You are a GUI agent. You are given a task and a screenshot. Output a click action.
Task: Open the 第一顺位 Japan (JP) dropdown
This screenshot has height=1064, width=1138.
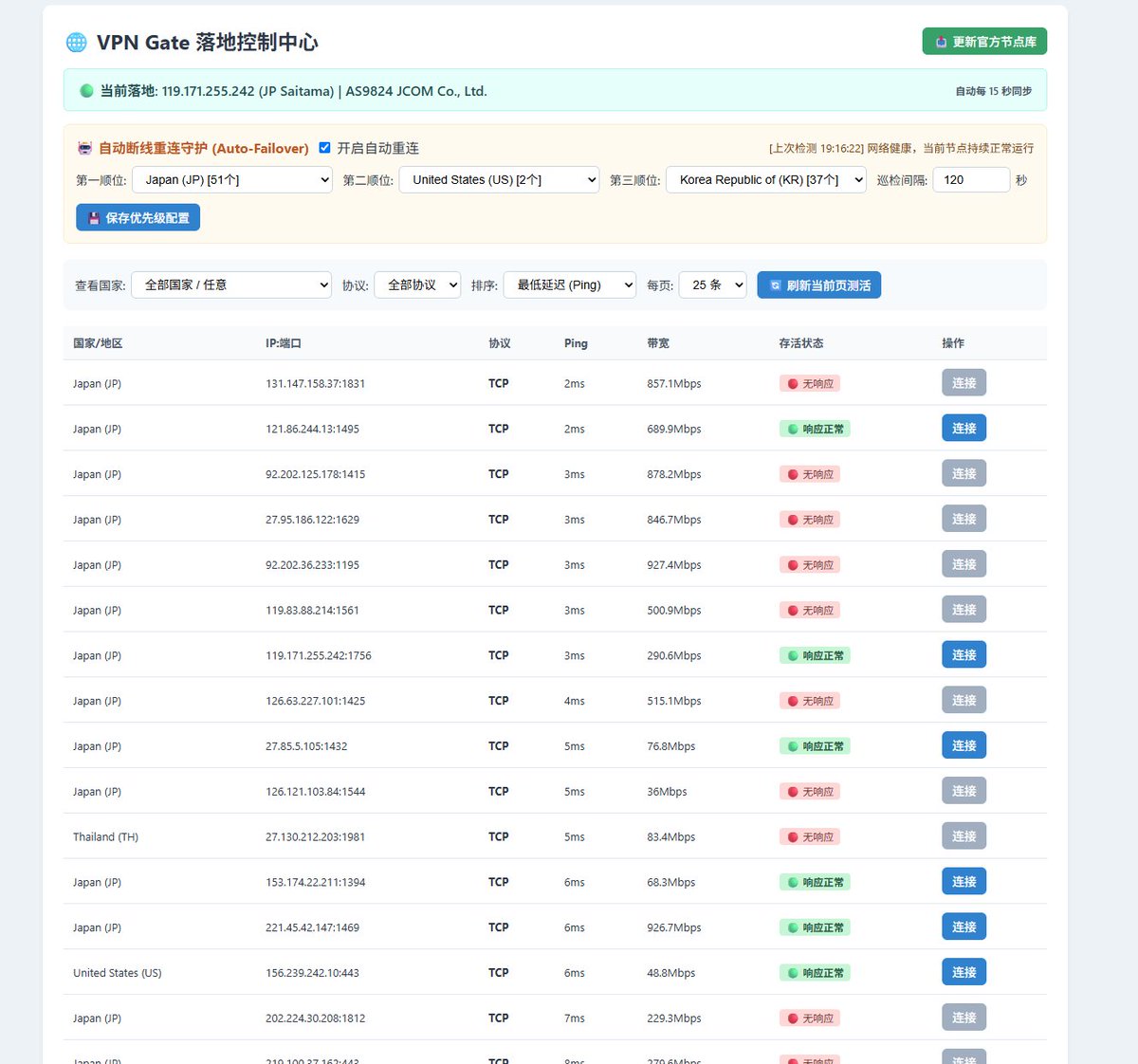point(232,179)
